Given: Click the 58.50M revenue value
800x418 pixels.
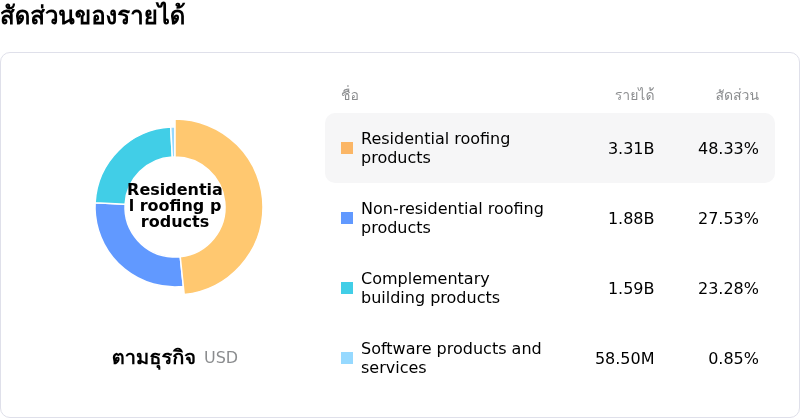Looking at the screenshot, I should (624, 358).
